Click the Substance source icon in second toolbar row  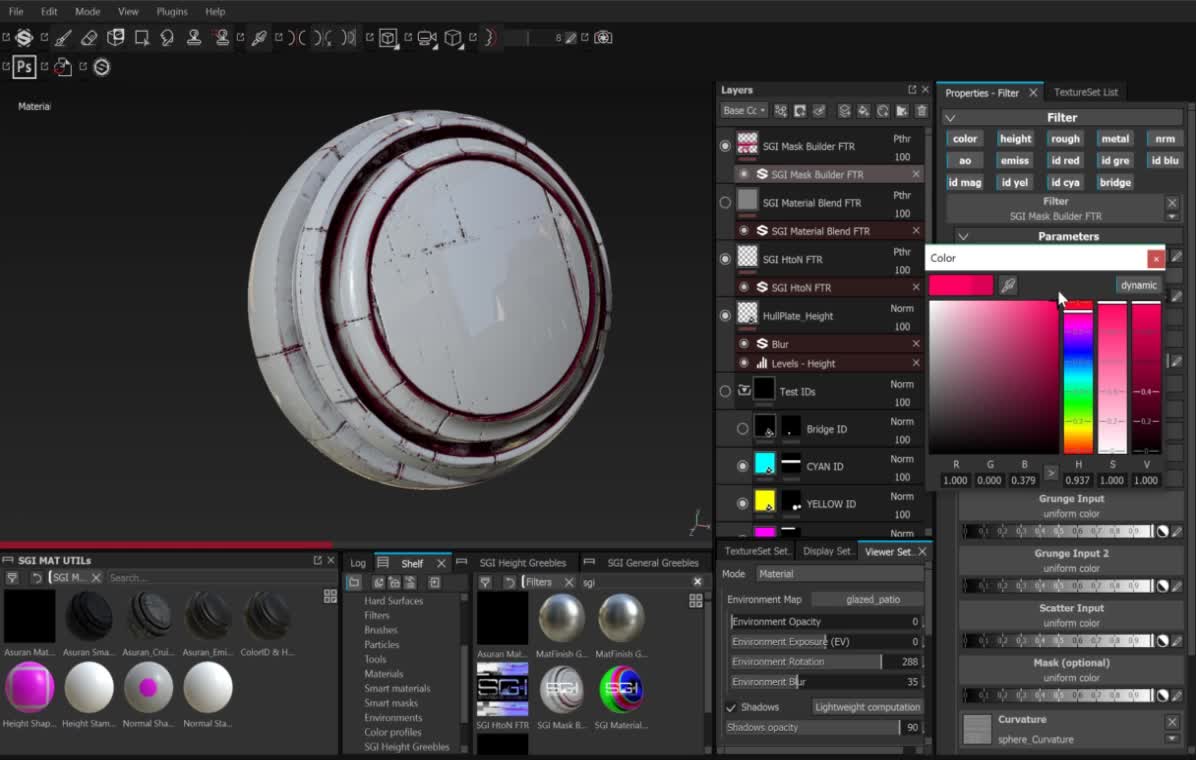pyautogui.click(x=101, y=67)
